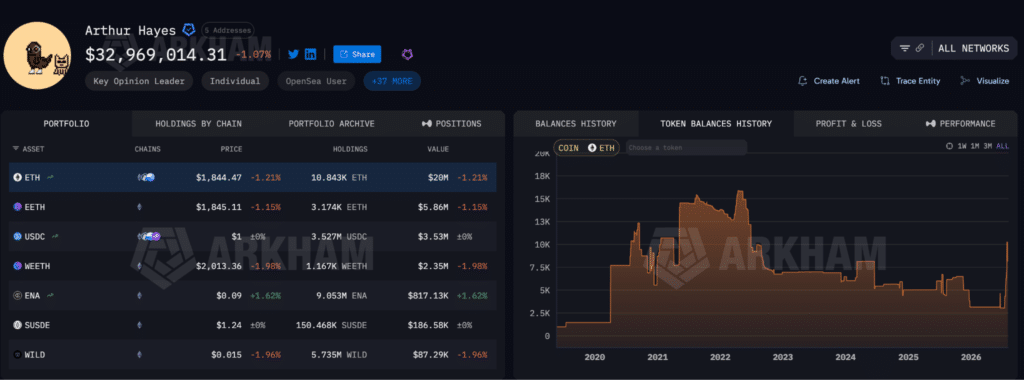Click the Ethereum chain icon in WILD row

tap(138, 355)
